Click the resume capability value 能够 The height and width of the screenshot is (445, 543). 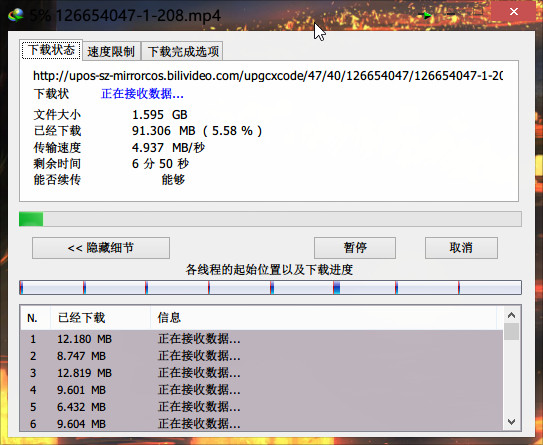pyautogui.click(x=173, y=180)
